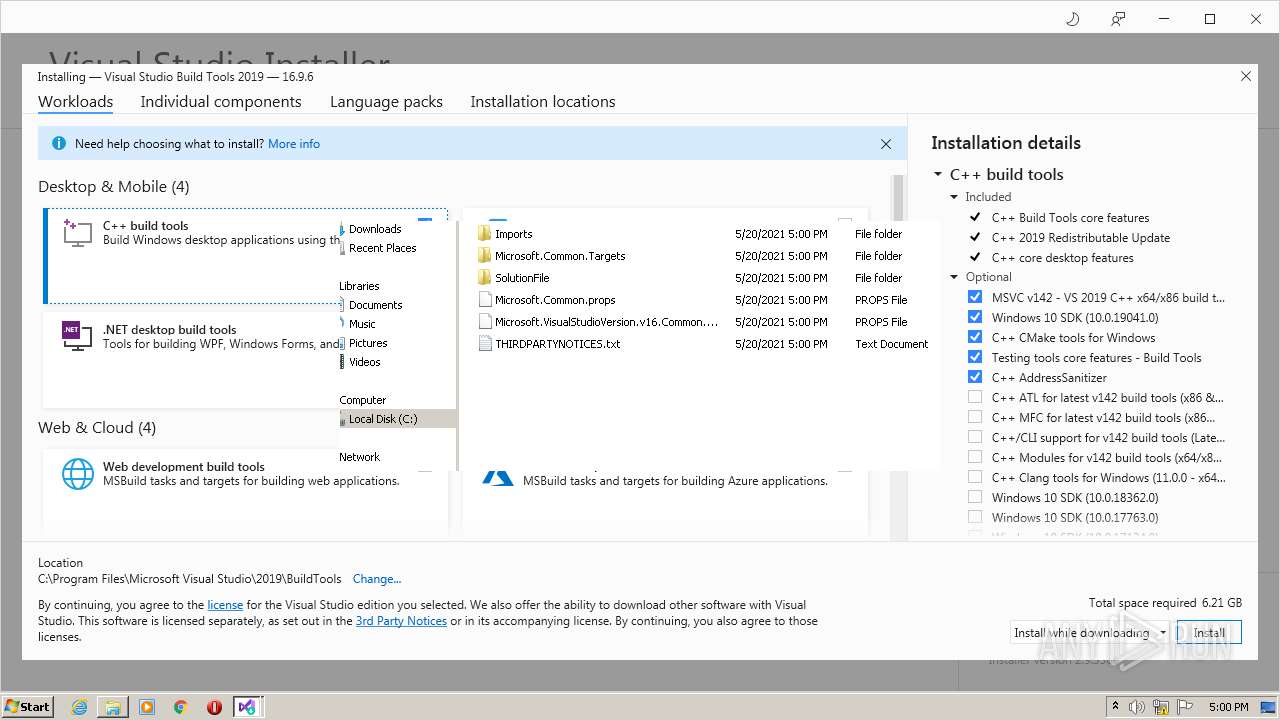Select the Microsoft.Common.props file icon
Image resolution: width=1280 pixels, height=720 pixels.
(x=485, y=300)
